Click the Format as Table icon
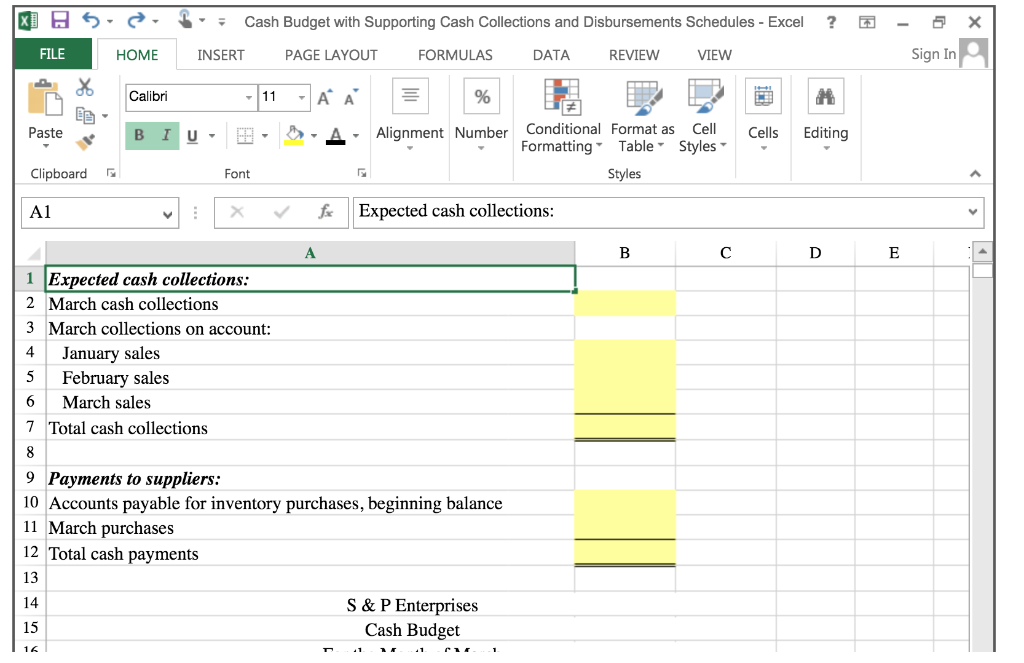Viewport: 1024px width, 663px height. (644, 97)
